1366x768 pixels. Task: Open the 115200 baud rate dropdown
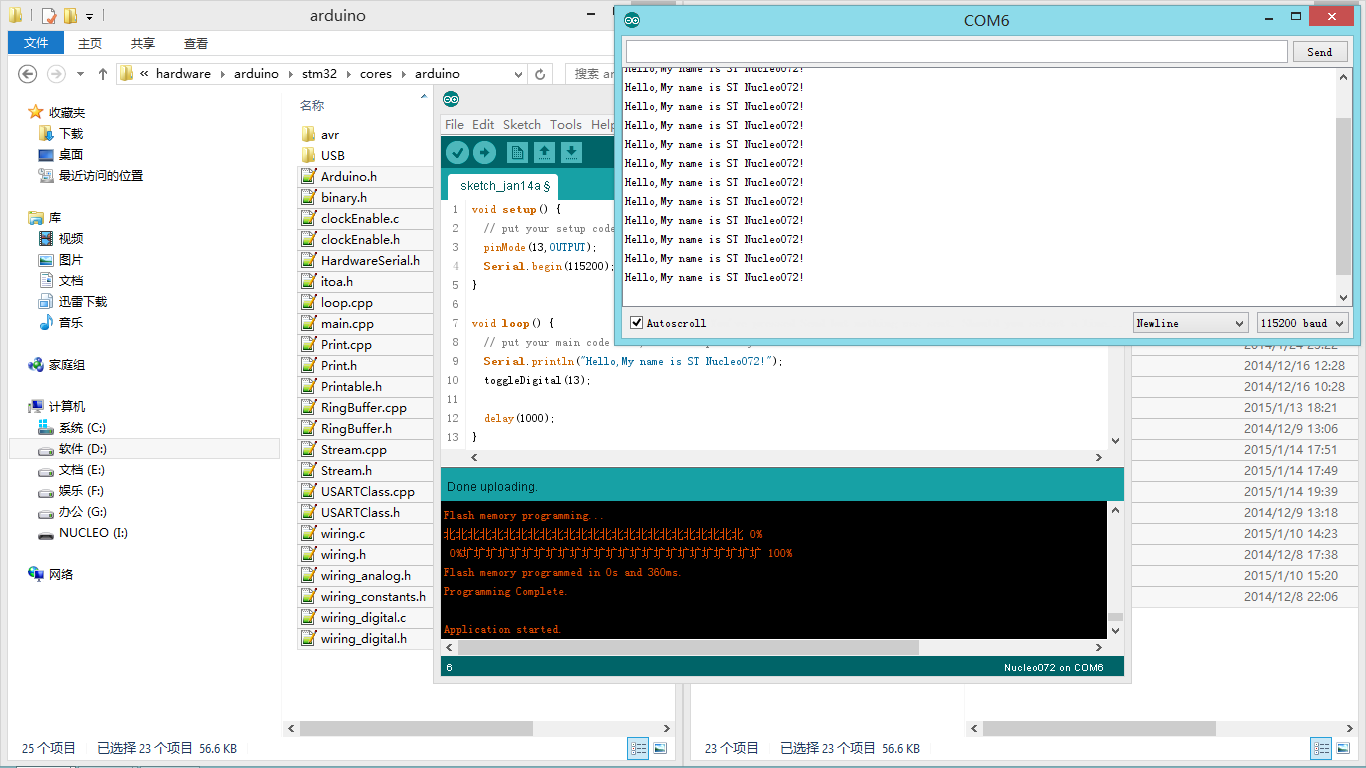[1303, 323]
